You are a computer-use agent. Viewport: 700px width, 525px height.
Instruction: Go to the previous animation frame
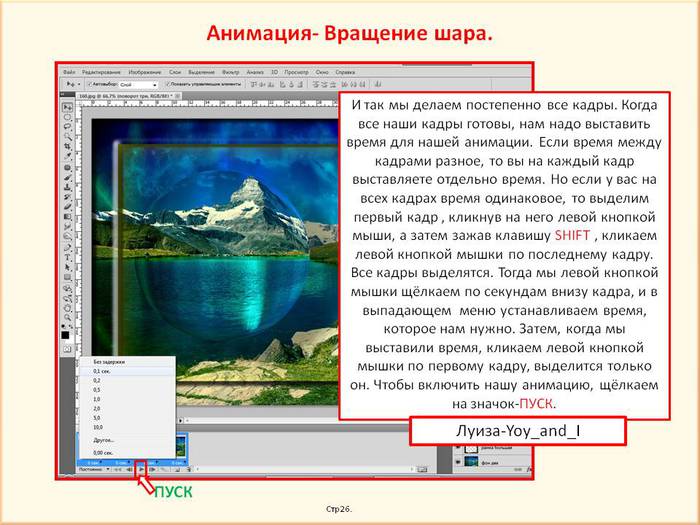tap(129, 469)
